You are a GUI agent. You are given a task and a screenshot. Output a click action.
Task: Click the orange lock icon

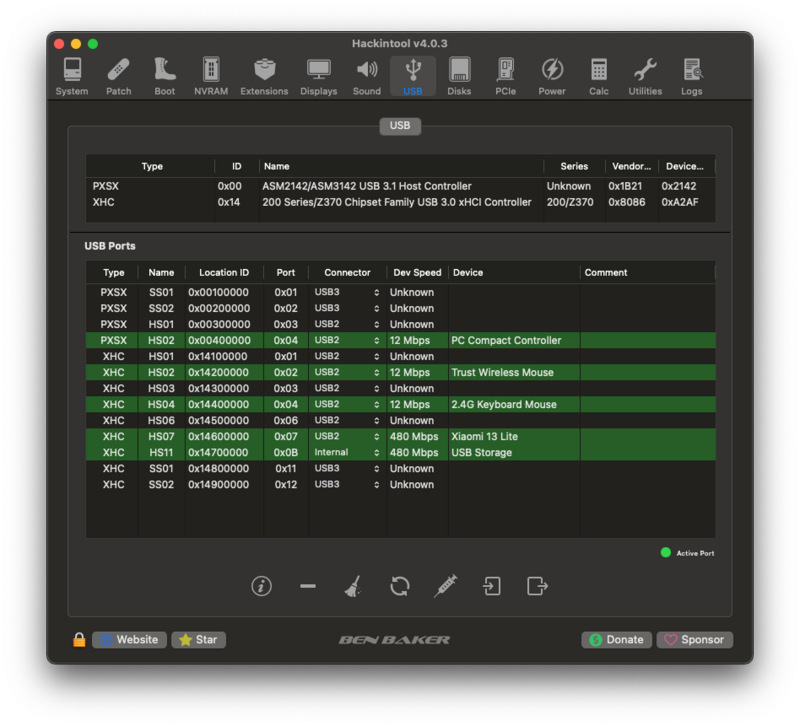coord(79,640)
